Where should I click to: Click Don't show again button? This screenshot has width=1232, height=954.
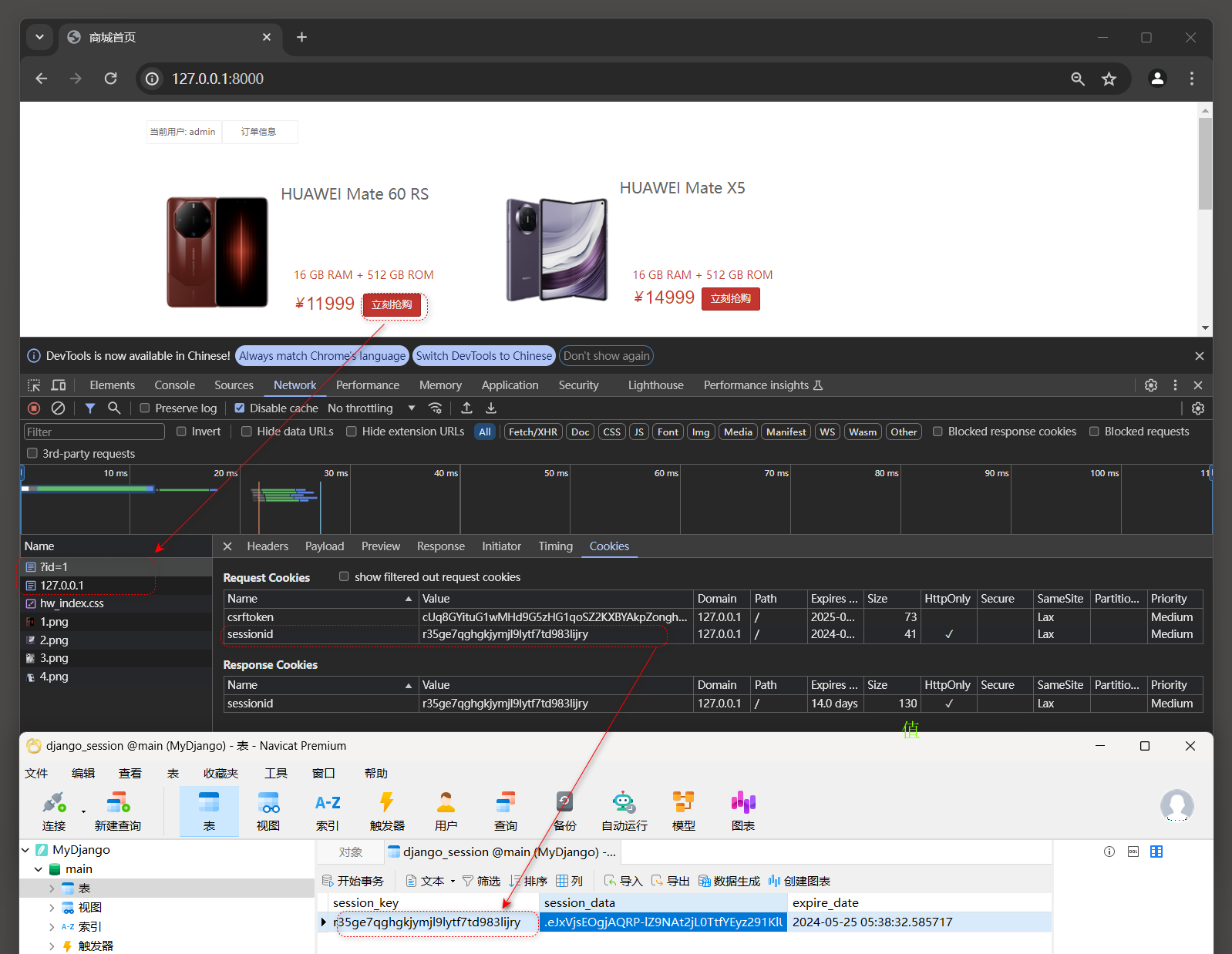(607, 356)
